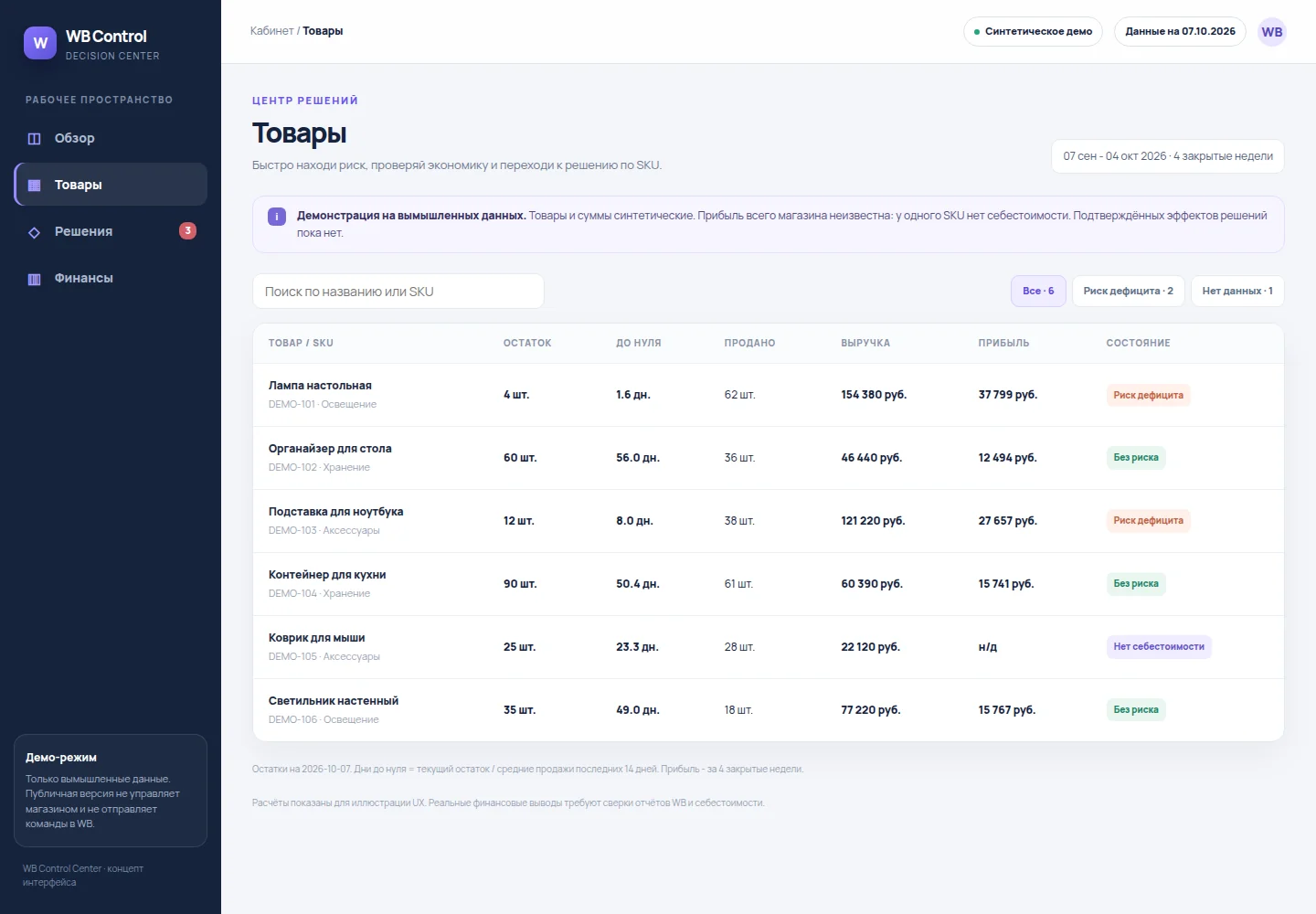The height and width of the screenshot is (914, 1316).
Task: Go to the Финансы section
Action: (111, 278)
